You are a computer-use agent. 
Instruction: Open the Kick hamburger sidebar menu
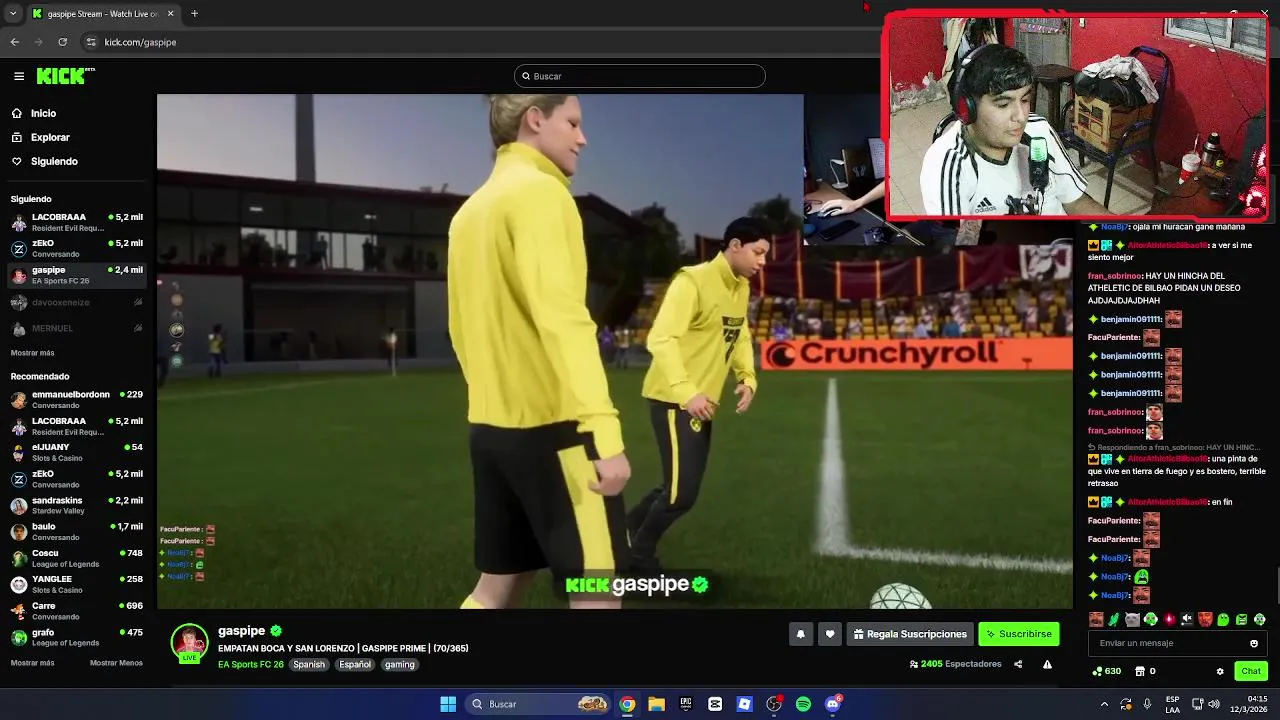[x=19, y=76]
